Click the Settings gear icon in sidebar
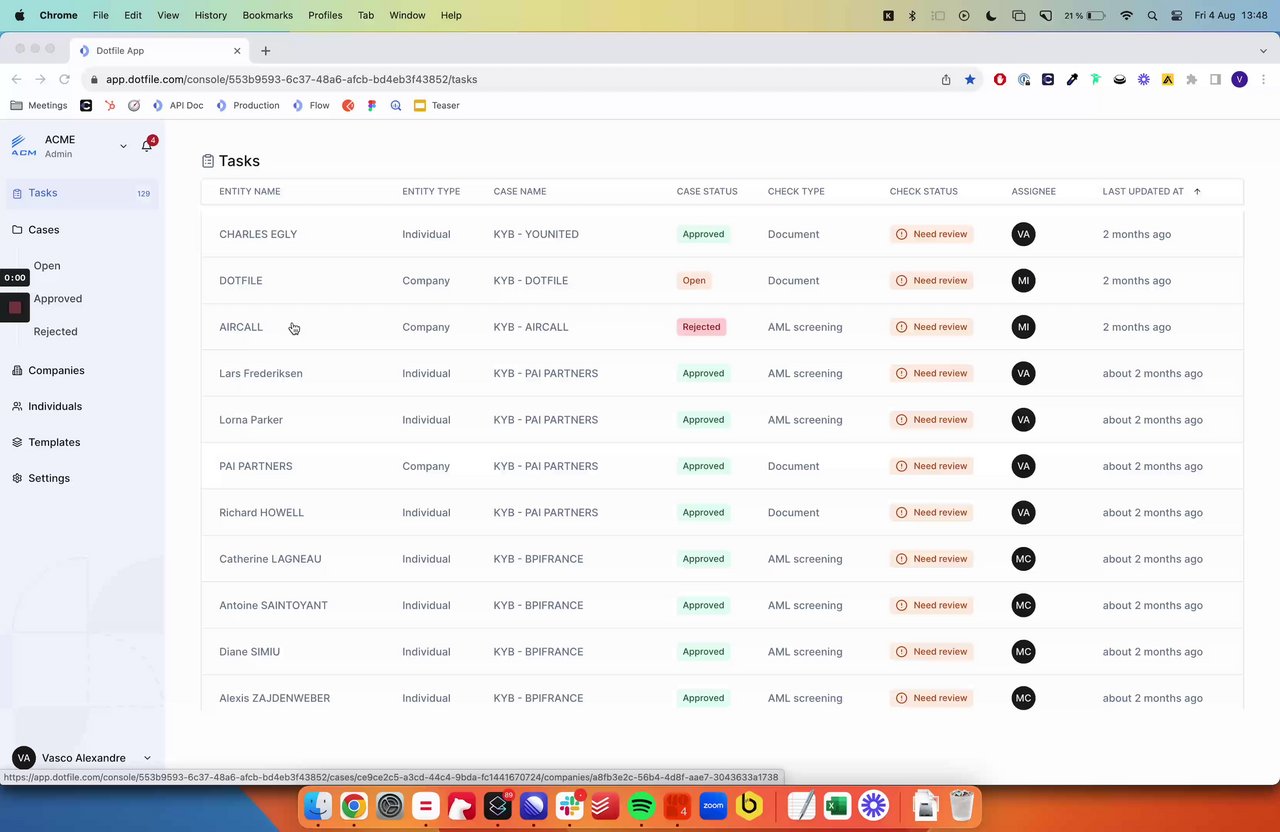 [17, 478]
